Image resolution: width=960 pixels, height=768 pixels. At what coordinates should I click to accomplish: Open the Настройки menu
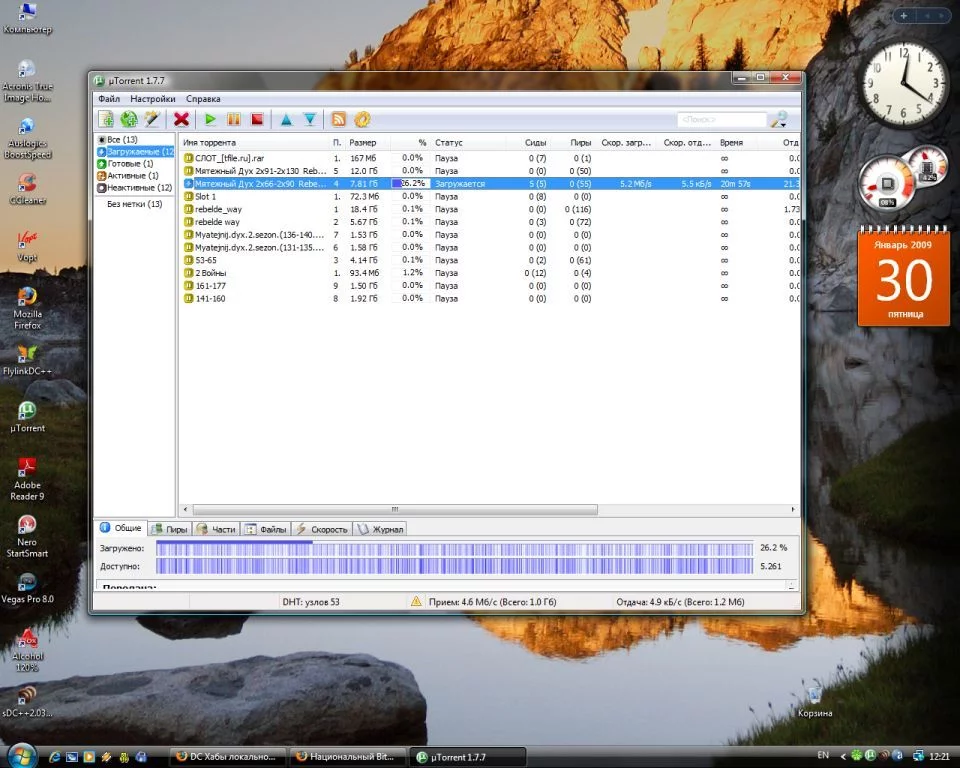(152, 99)
